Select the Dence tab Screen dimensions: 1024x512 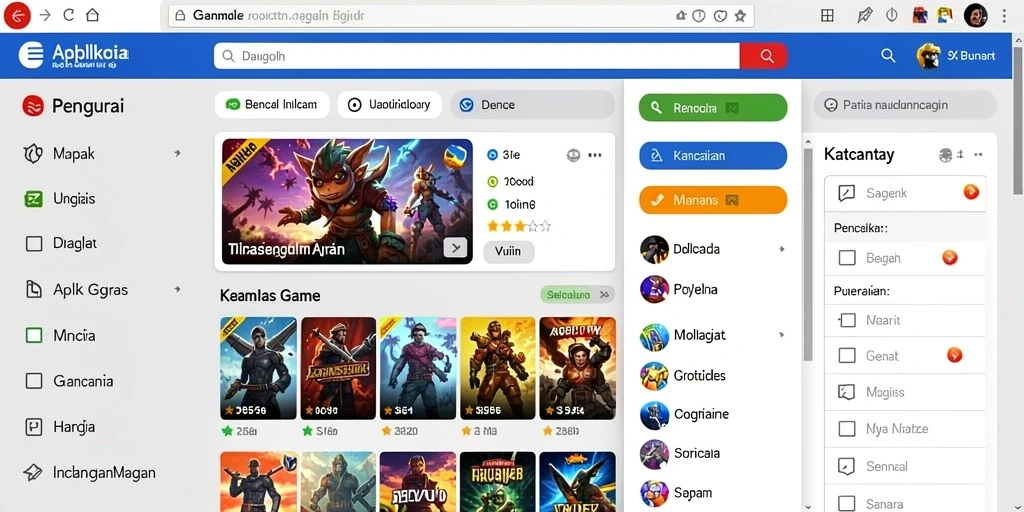[532, 104]
